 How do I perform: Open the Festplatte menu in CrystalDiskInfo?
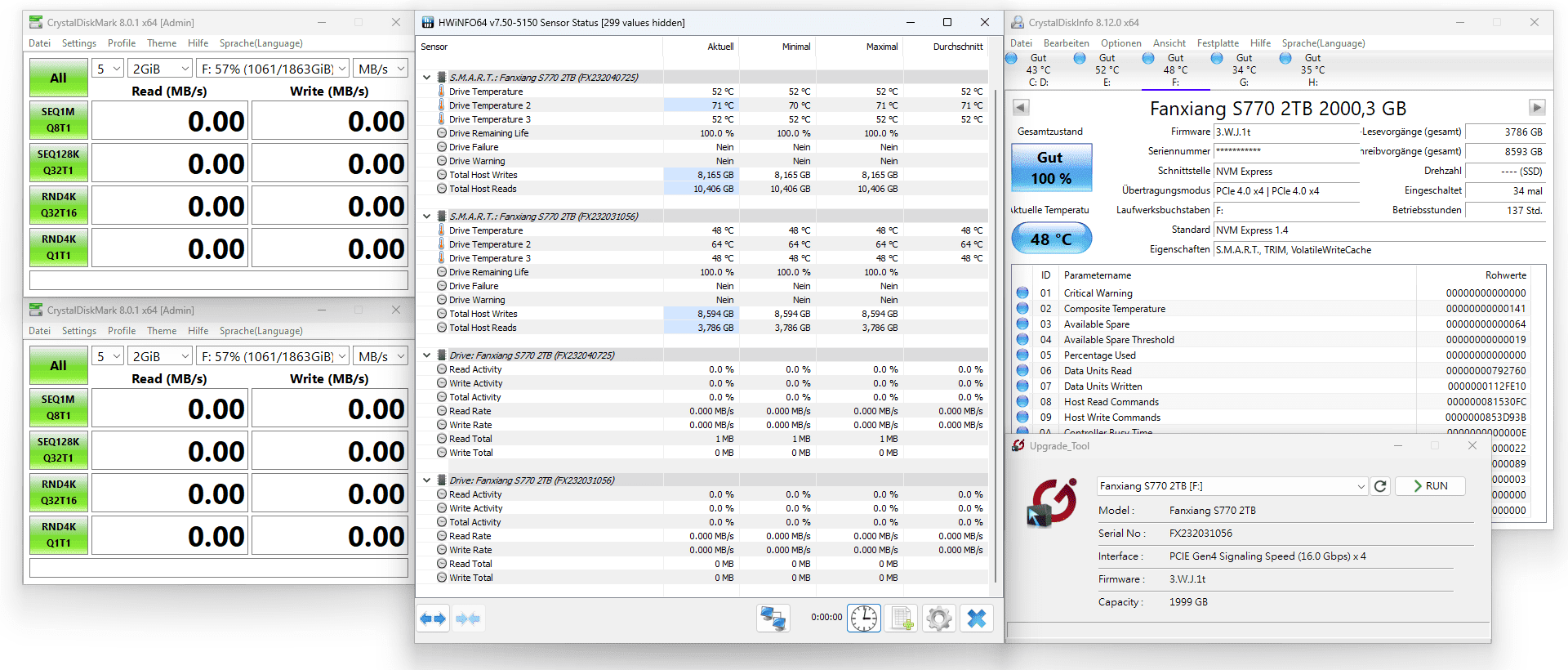(x=1218, y=43)
